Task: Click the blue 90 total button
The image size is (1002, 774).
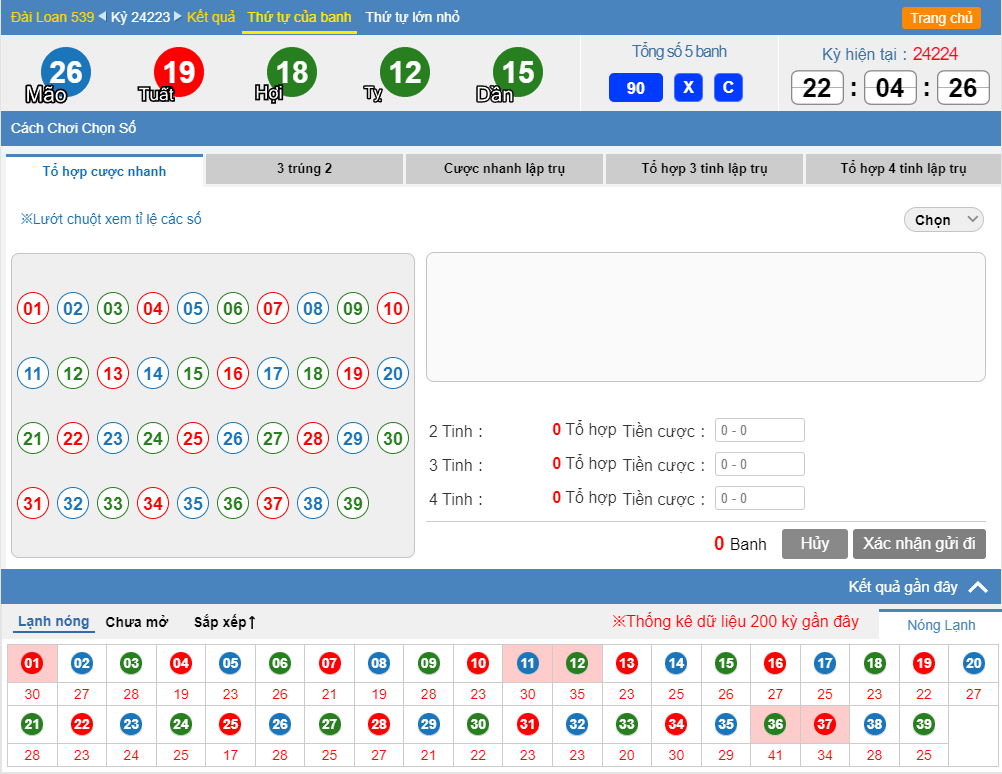Action: [x=636, y=88]
